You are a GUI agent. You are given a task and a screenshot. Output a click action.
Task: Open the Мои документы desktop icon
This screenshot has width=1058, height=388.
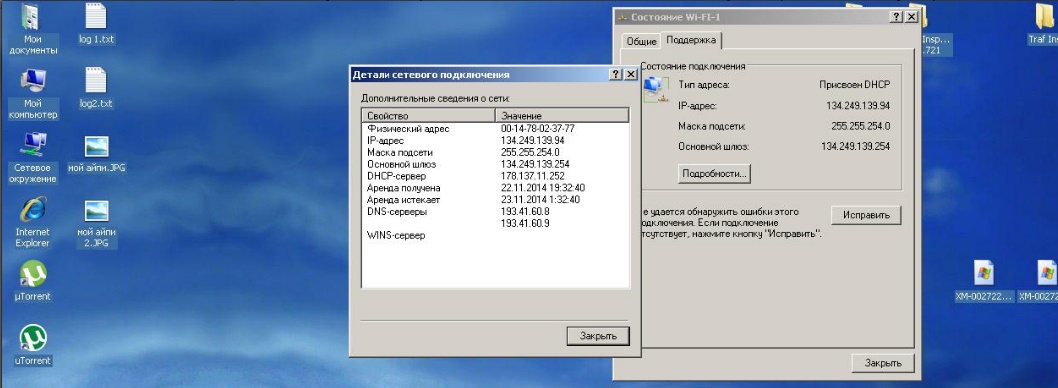[x=32, y=29]
